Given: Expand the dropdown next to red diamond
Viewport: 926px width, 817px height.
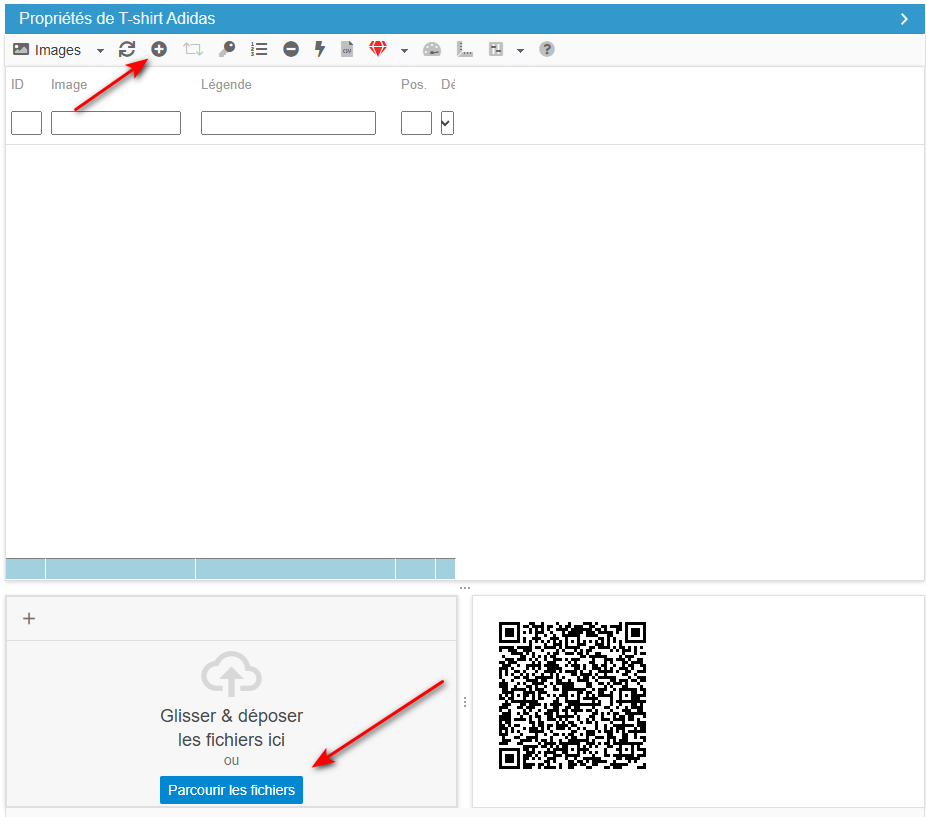Looking at the screenshot, I should (x=405, y=51).
